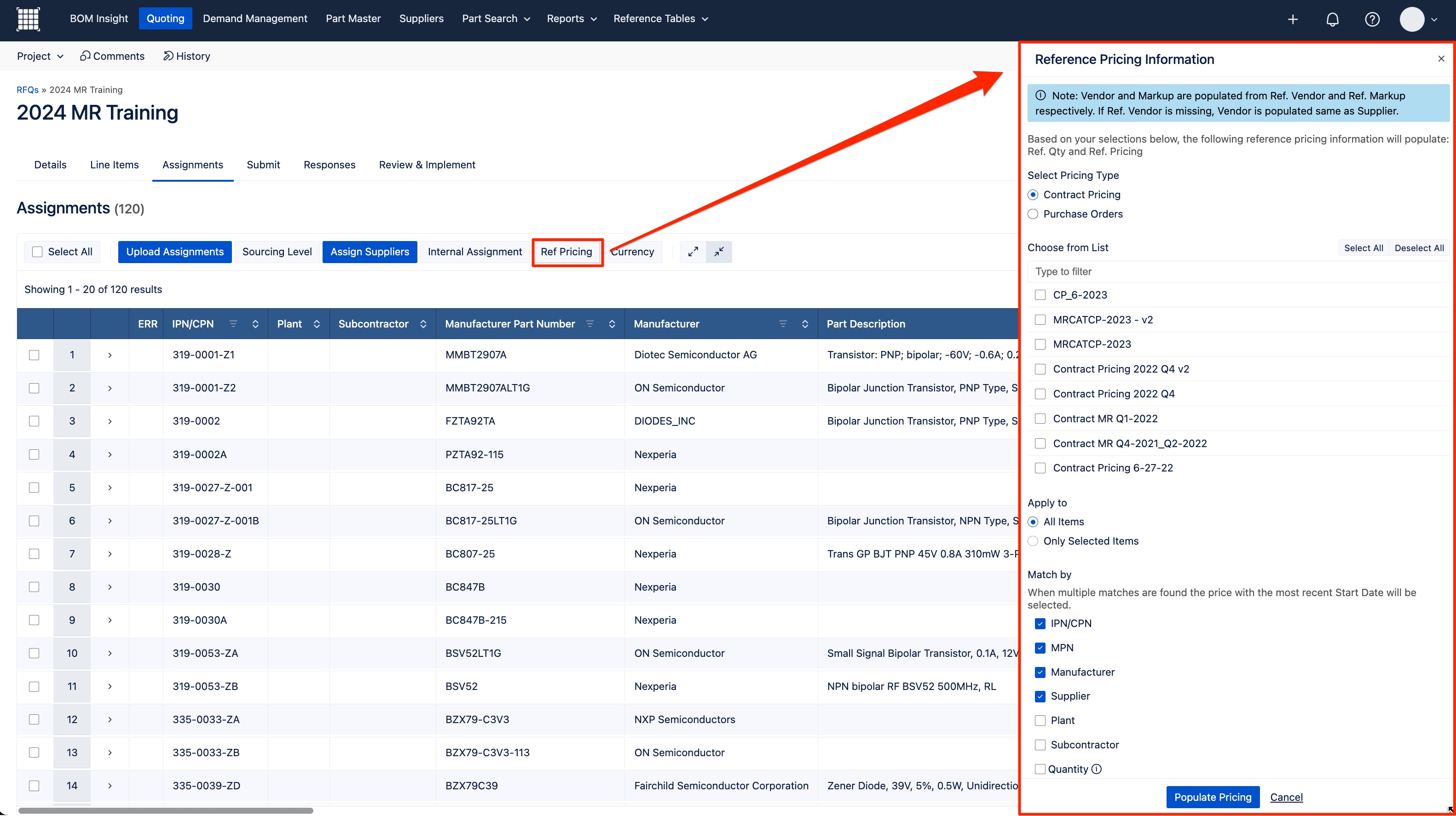Click the Cancel link in panel
This screenshot has width=1456, height=816.
click(x=1286, y=797)
